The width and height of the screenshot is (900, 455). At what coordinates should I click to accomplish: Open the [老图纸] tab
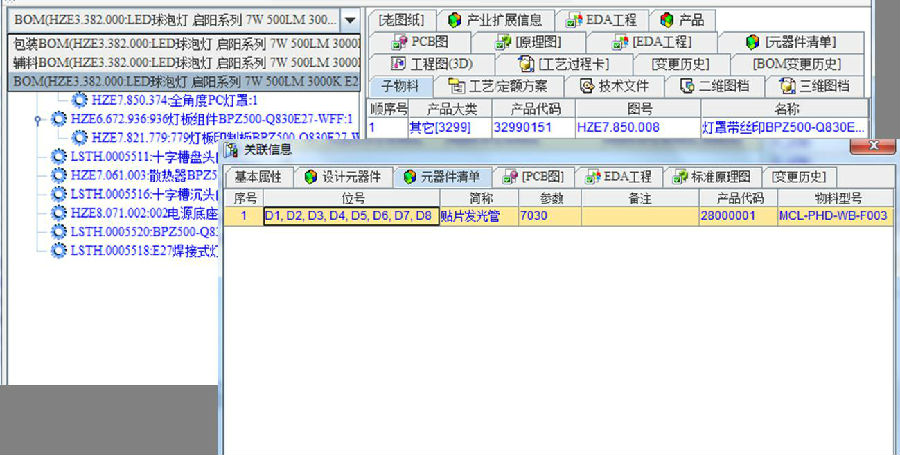(x=401, y=21)
